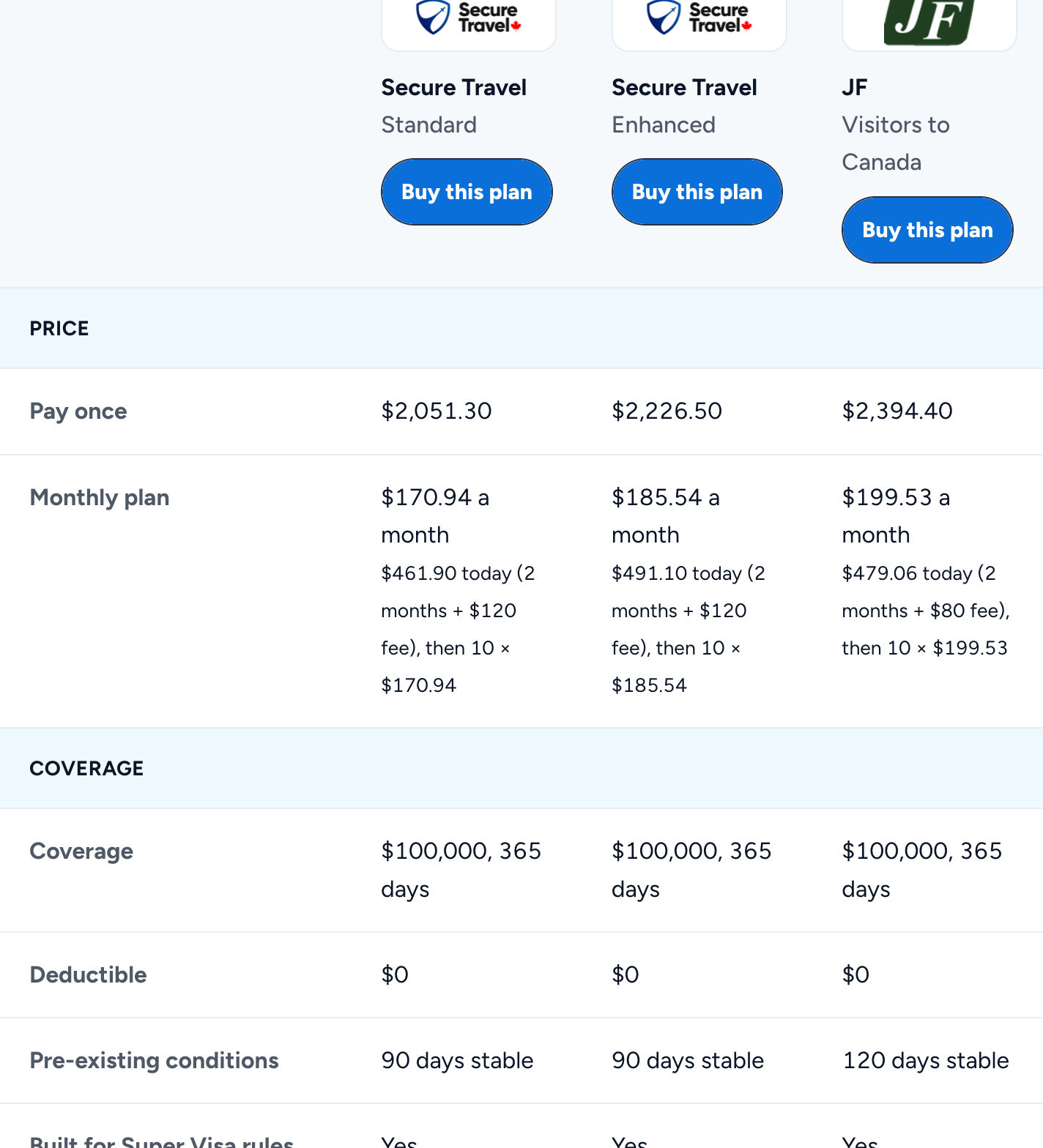Click the JF plan's $0 deductible

[856, 974]
